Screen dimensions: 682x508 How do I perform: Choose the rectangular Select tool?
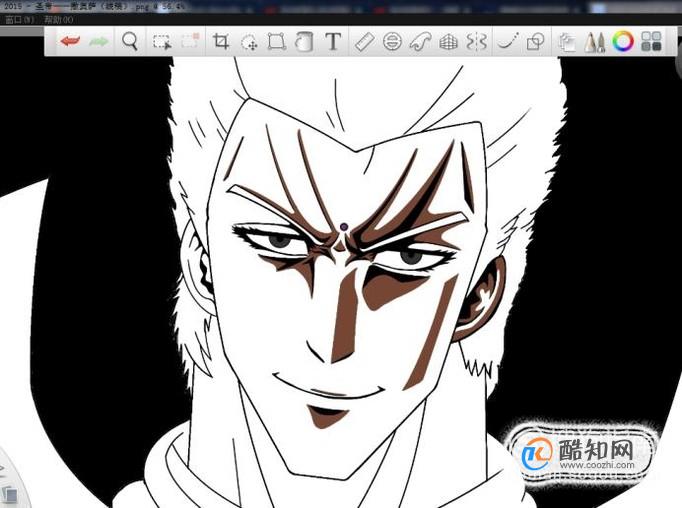[162, 42]
